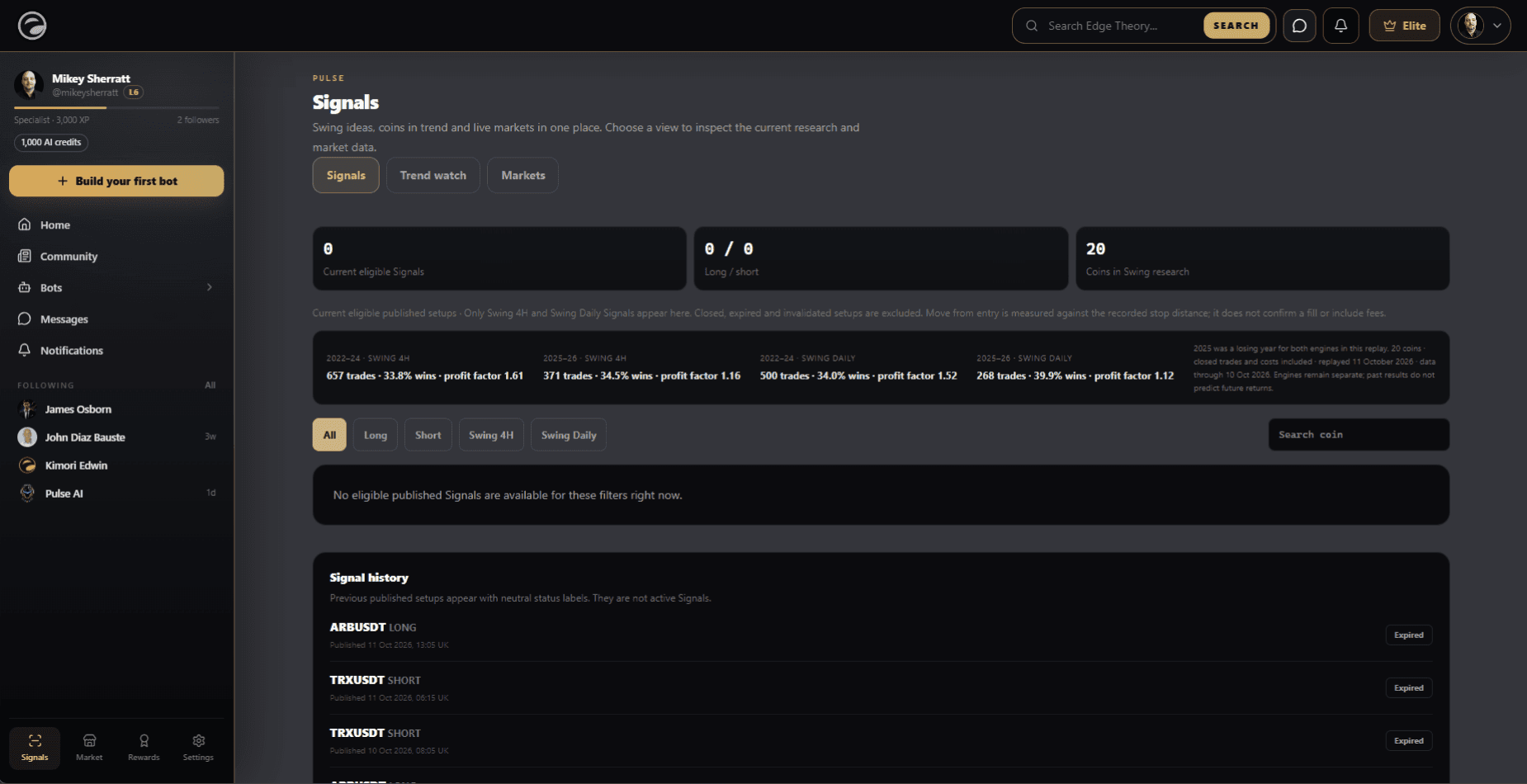Click the Search coin input field

(x=1359, y=434)
